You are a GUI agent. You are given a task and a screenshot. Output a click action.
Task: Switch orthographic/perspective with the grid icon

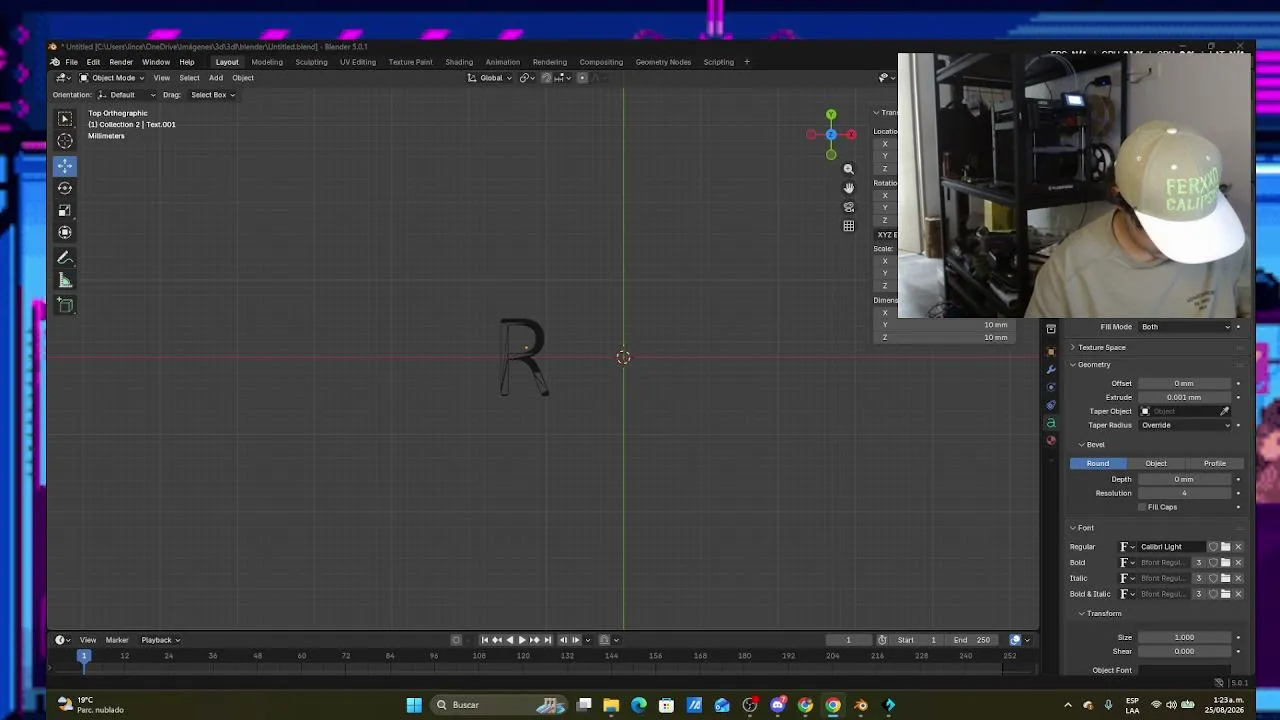click(849, 226)
